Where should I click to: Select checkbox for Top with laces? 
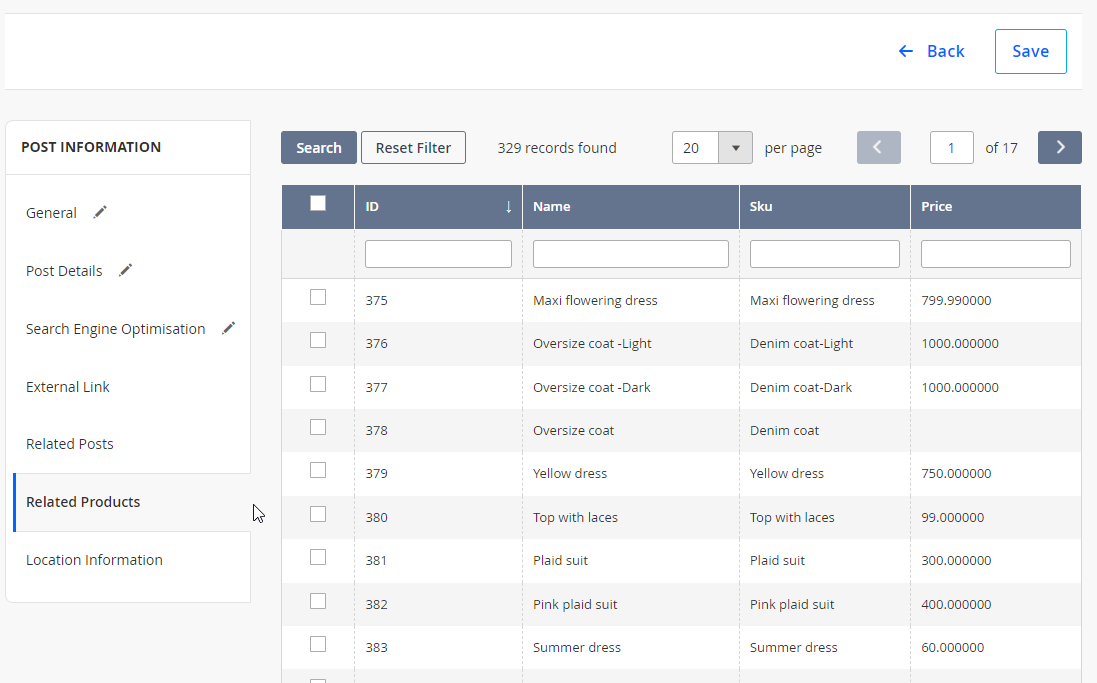click(318, 514)
